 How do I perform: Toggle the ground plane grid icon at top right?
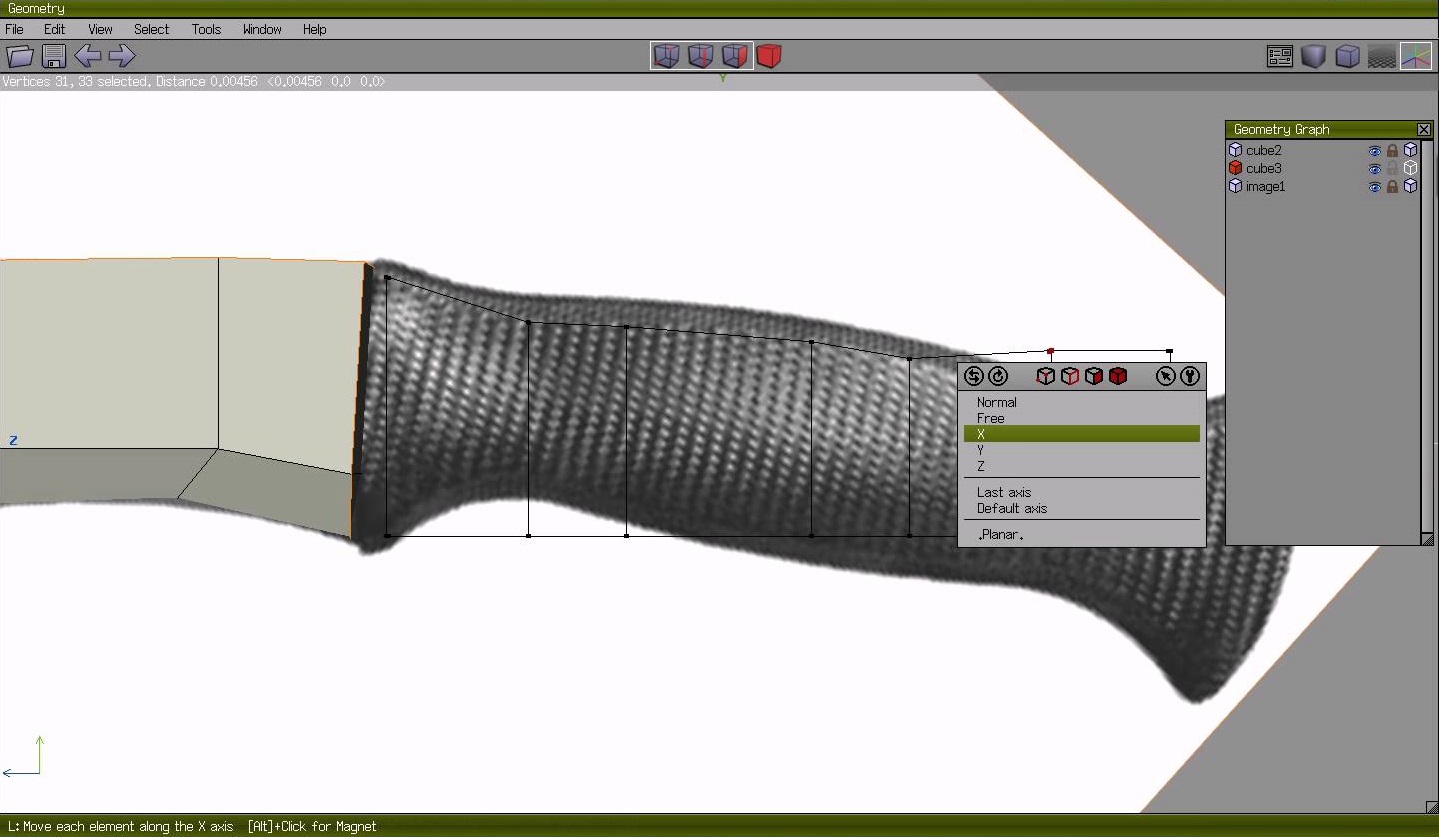click(x=1382, y=56)
